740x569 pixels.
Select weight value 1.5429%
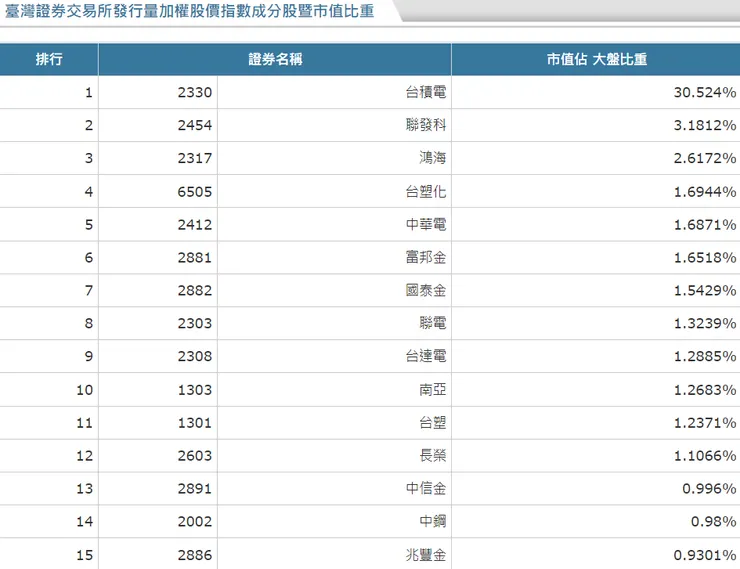705,291
